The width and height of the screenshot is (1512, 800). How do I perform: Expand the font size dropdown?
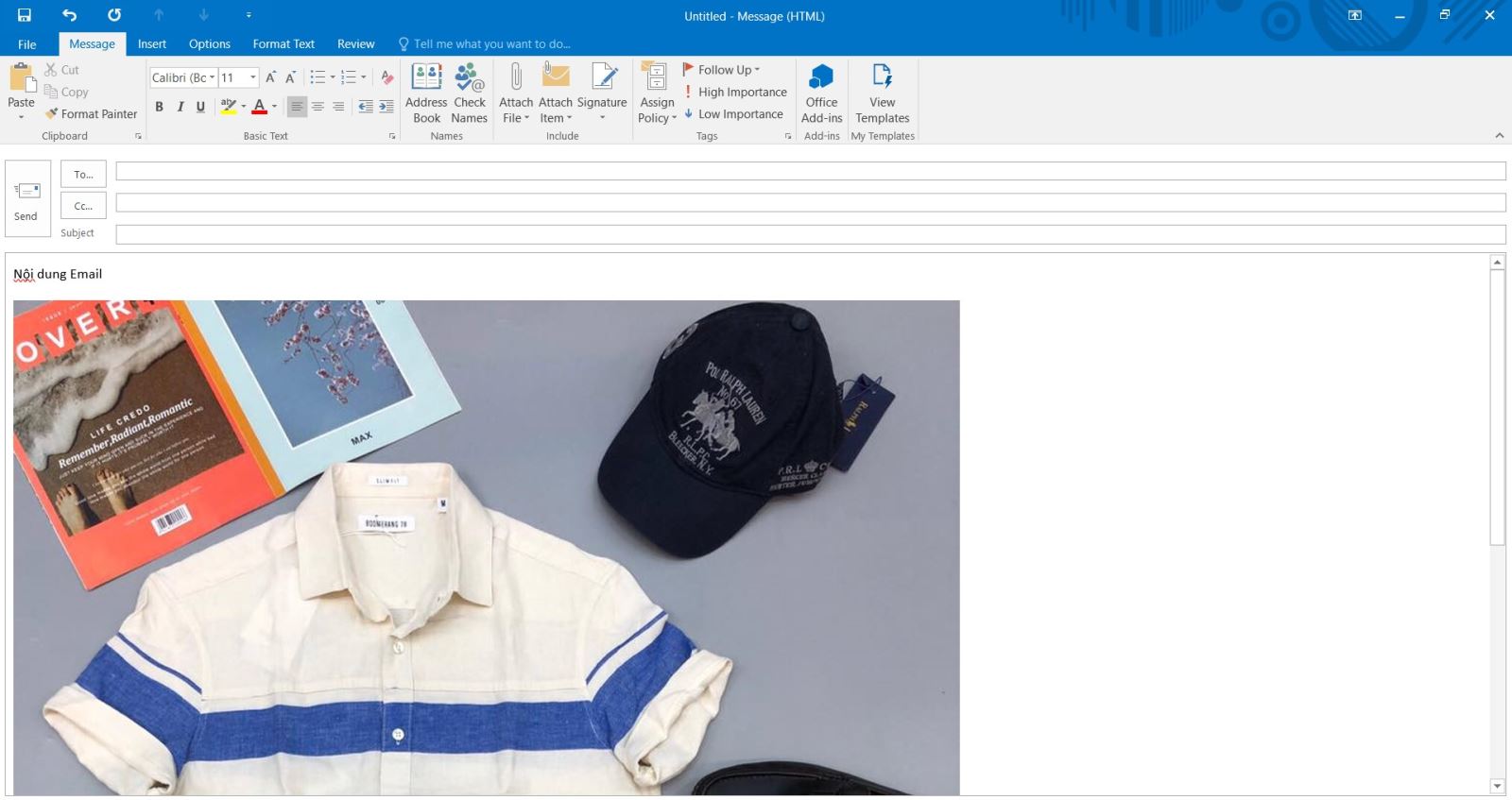coord(252,77)
